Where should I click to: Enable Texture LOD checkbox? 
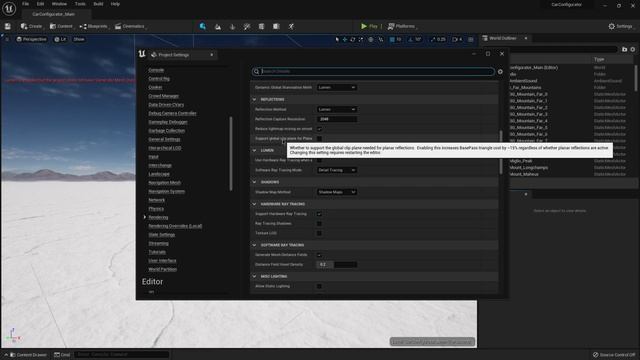coord(319,233)
